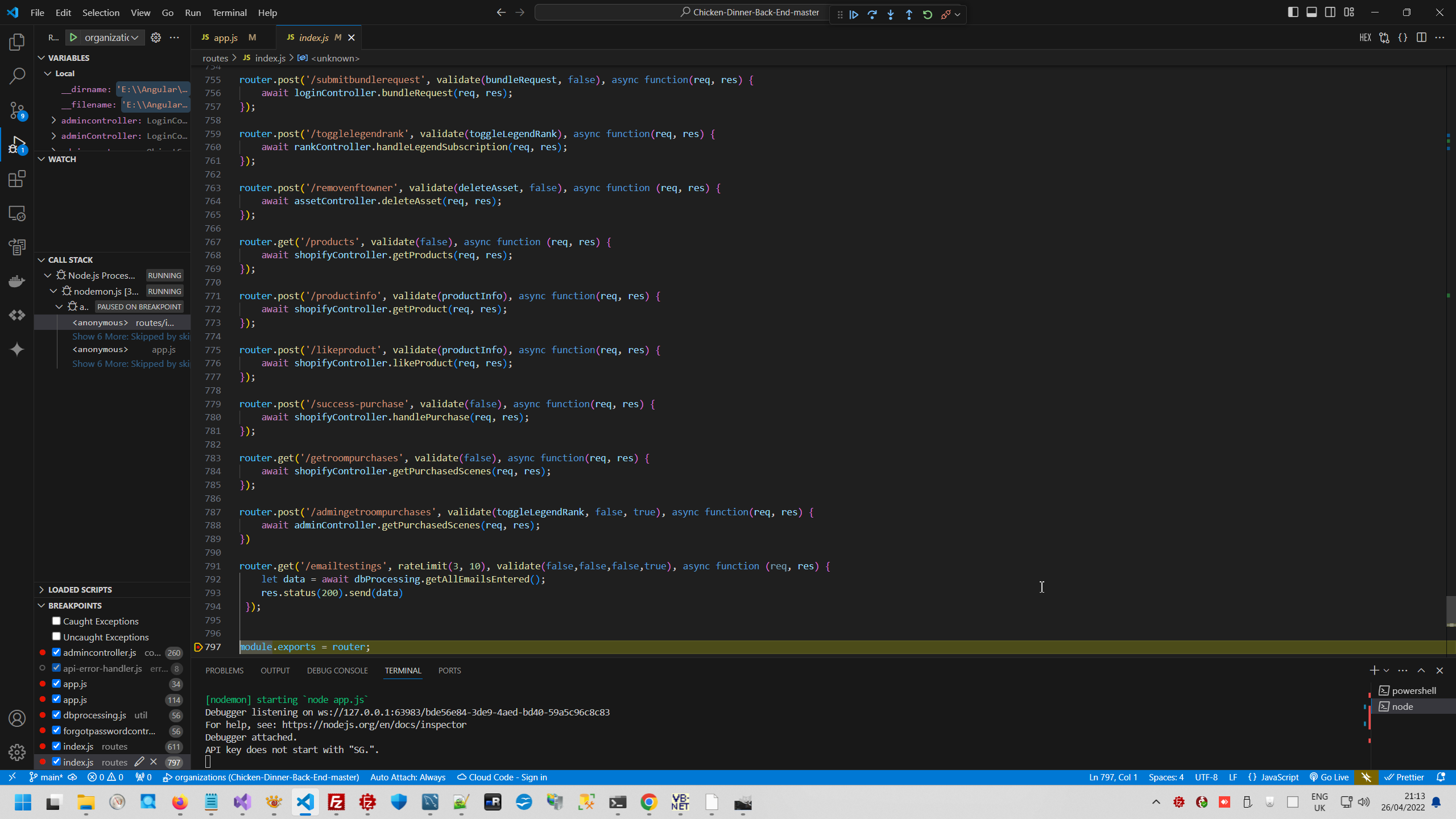Enable the Caught Exceptions breakpoint checkbox

56,621
